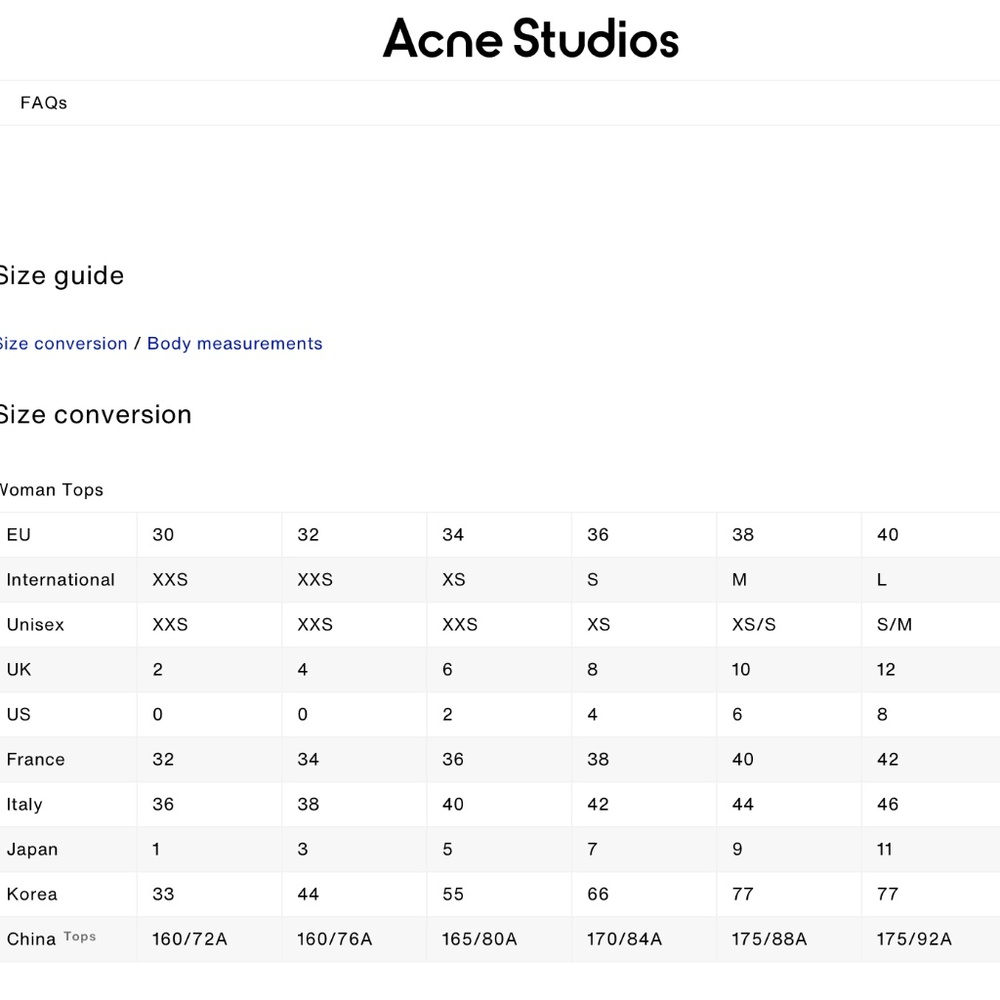The image size is (1000, 1000).
Task: Select the EU row label
Action: point(18,534)
